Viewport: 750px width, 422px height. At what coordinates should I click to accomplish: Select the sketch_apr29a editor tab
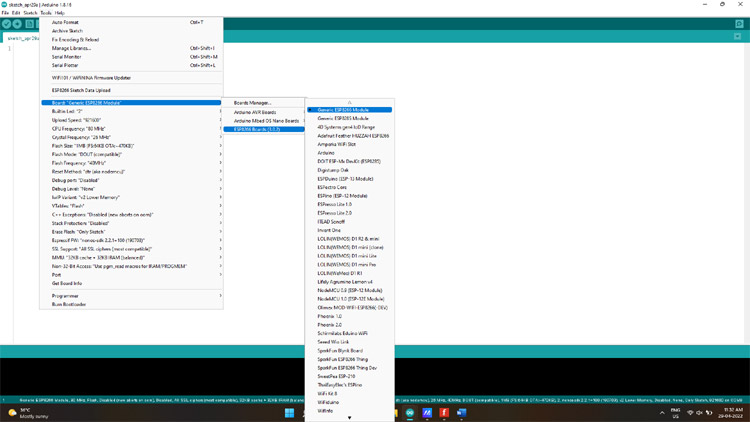[x=22, y=38]
